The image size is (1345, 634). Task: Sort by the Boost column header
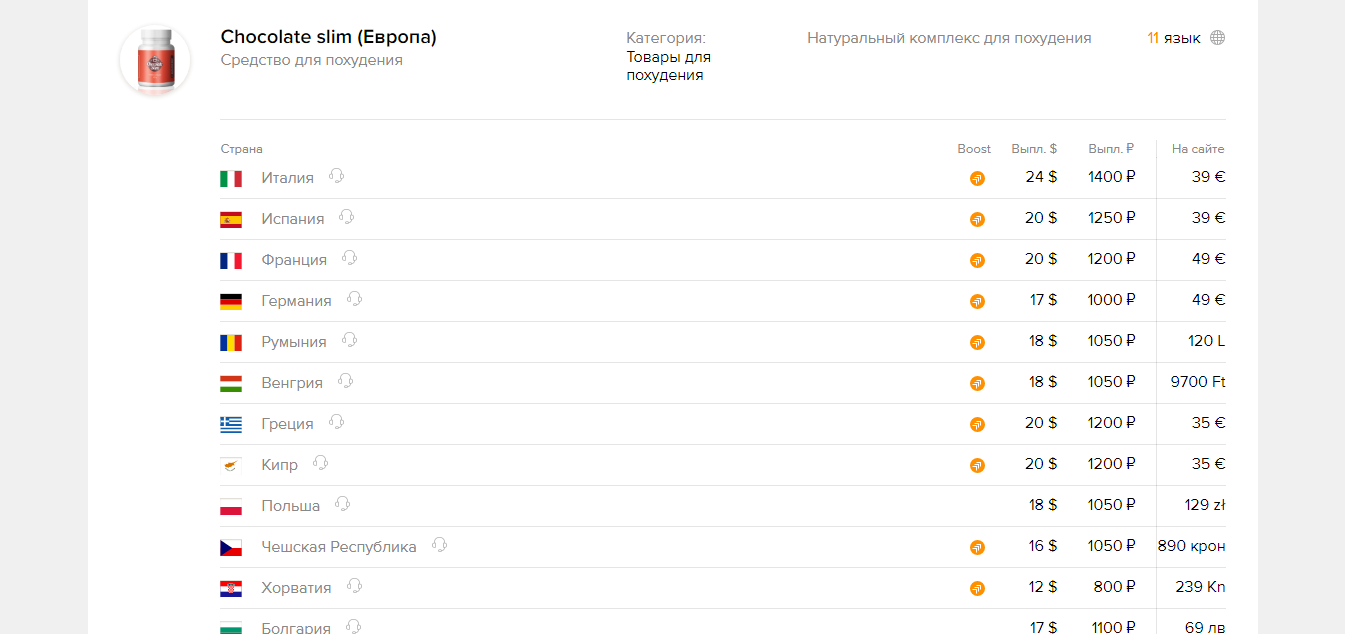[974, 149]
